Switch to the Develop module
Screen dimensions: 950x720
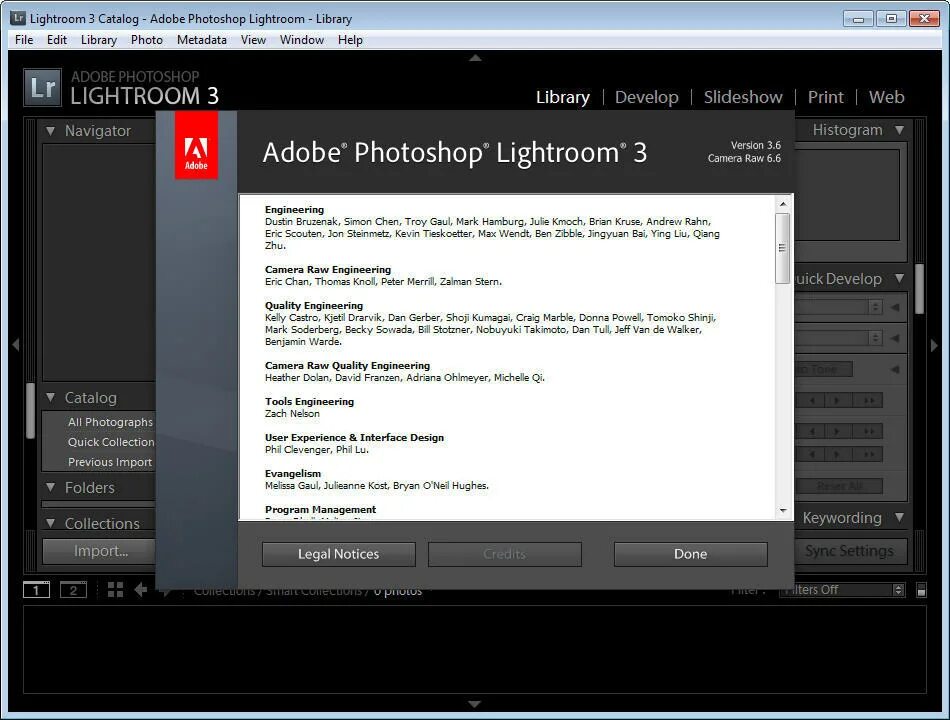[646, 97]
